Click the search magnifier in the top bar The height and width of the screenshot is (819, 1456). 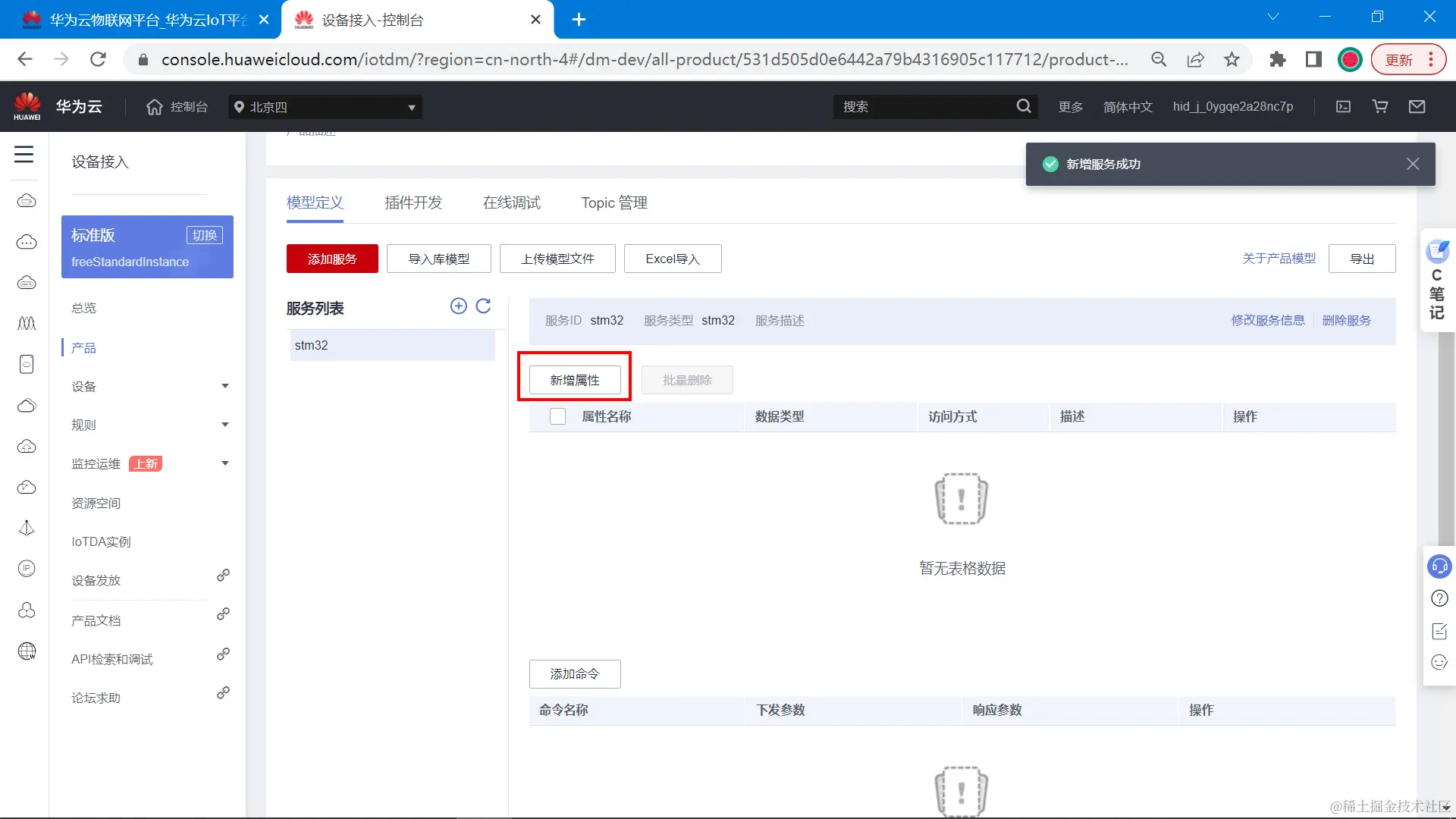(x=1024, y=106)
